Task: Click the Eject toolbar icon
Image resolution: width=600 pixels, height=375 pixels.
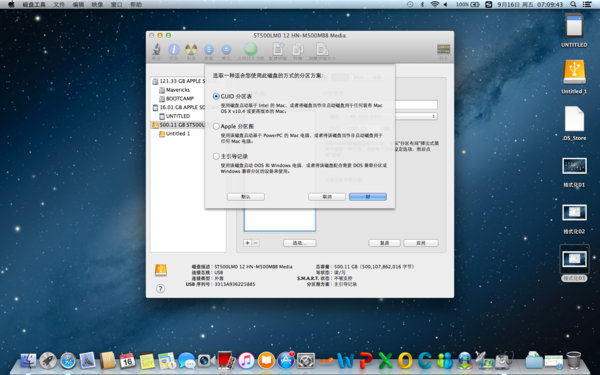Action: click(226, 49)
